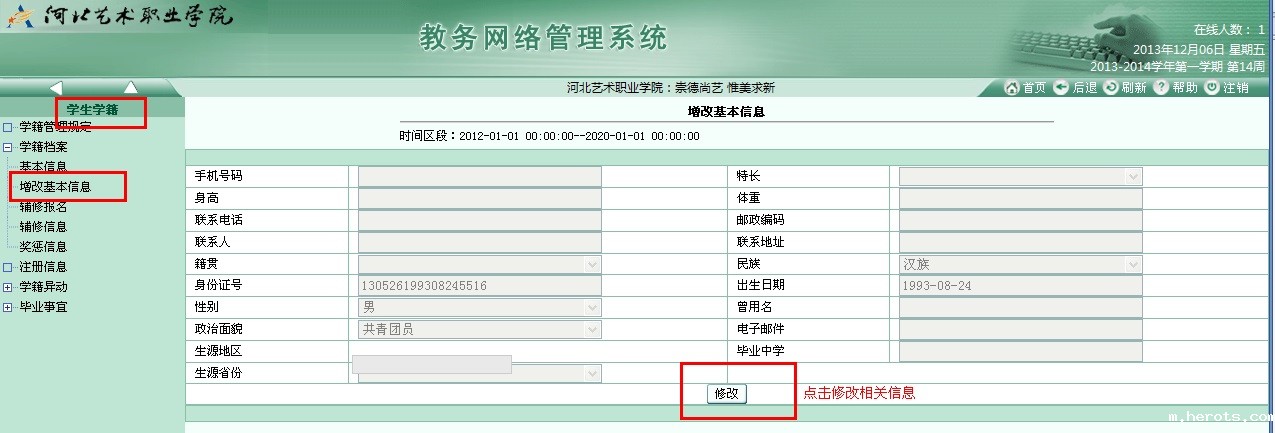The image size is (1275, 433).
Task: Click the 刷新 refresh icon
Action: pyautogui.click(x=1110, y=88)
